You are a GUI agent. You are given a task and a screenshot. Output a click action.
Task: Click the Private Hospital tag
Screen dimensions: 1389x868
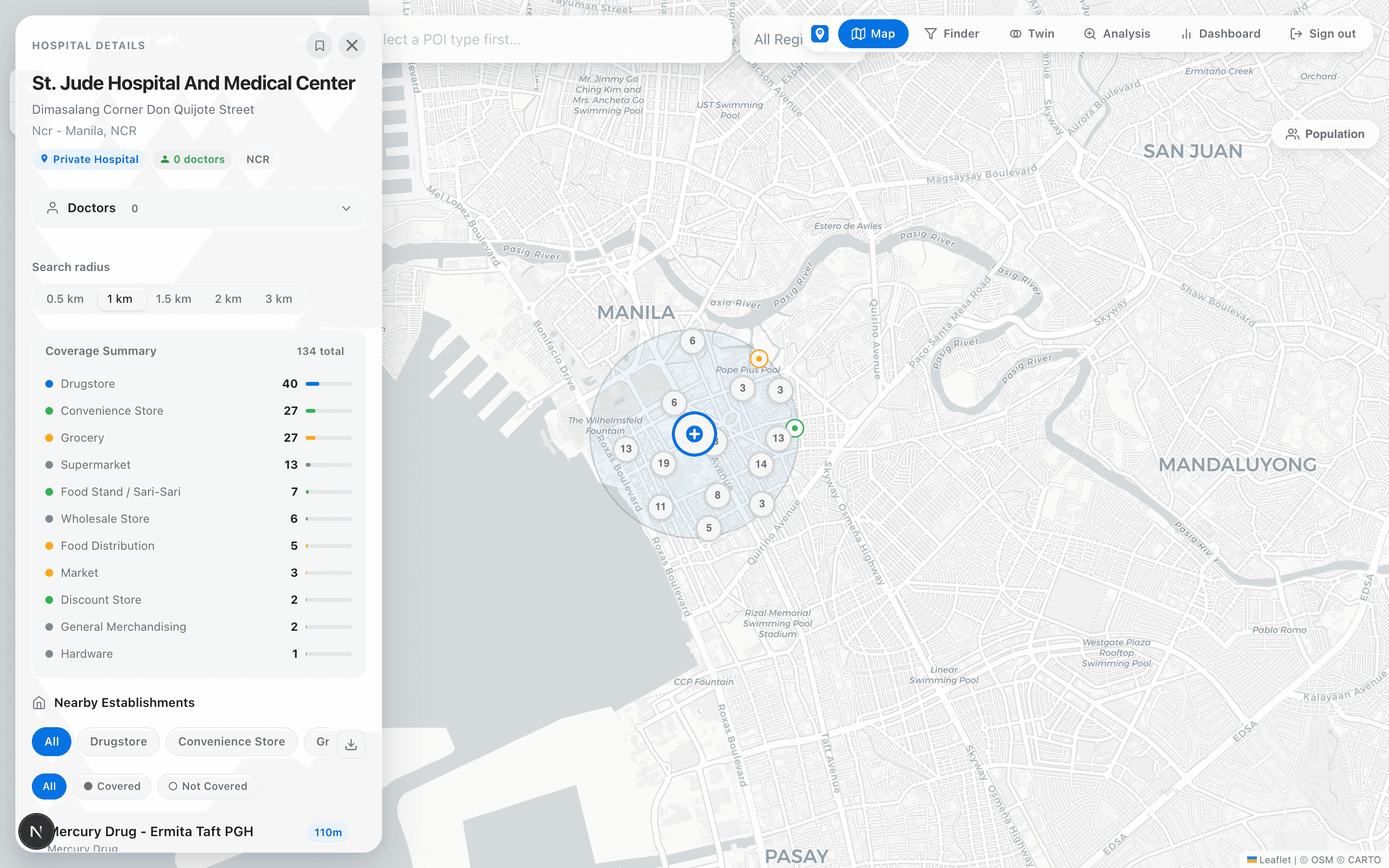click(x=89, y=160)
